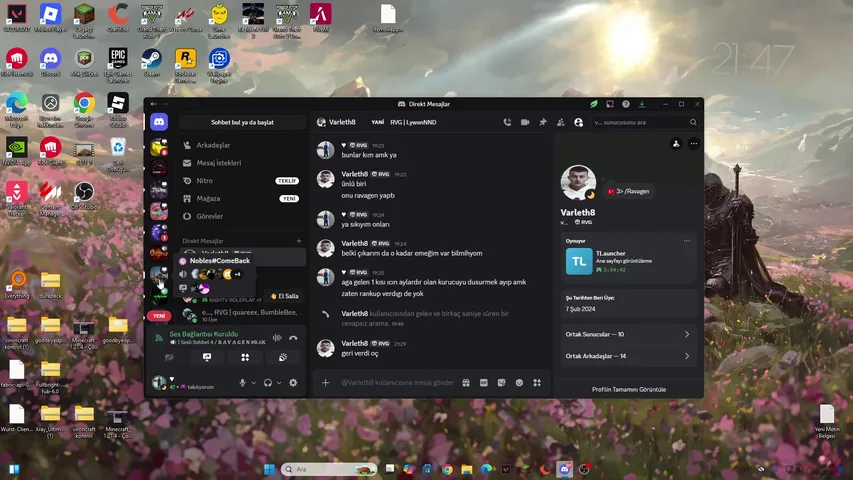Share your screen in voice panel
The width and height of the screenshot is (853, 480).
(207, 358)
